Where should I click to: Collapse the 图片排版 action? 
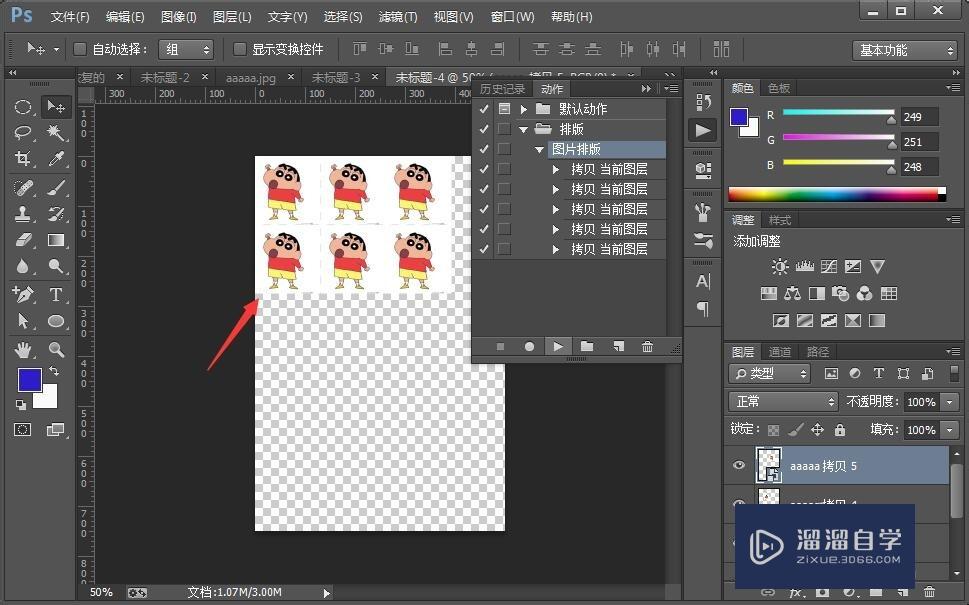tap(540, 150)
